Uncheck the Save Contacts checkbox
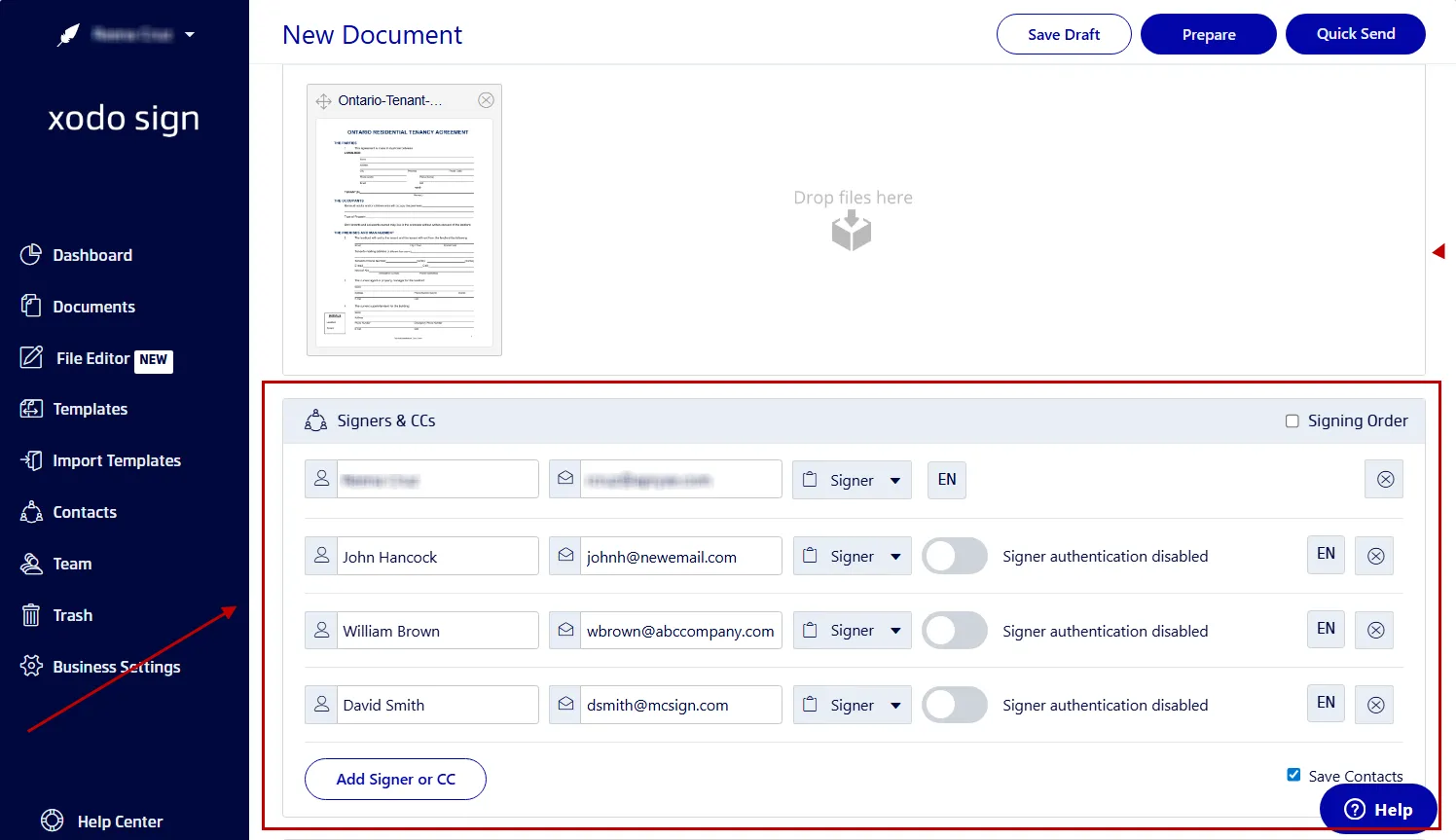The width and height of the screenshot is (1456, 840). pyautogui.click(x=1293, y=775)
